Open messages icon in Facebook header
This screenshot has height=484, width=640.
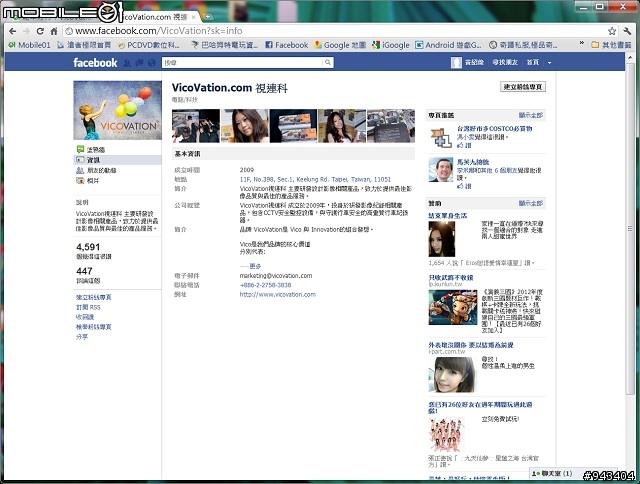click(x=140, y=62)
